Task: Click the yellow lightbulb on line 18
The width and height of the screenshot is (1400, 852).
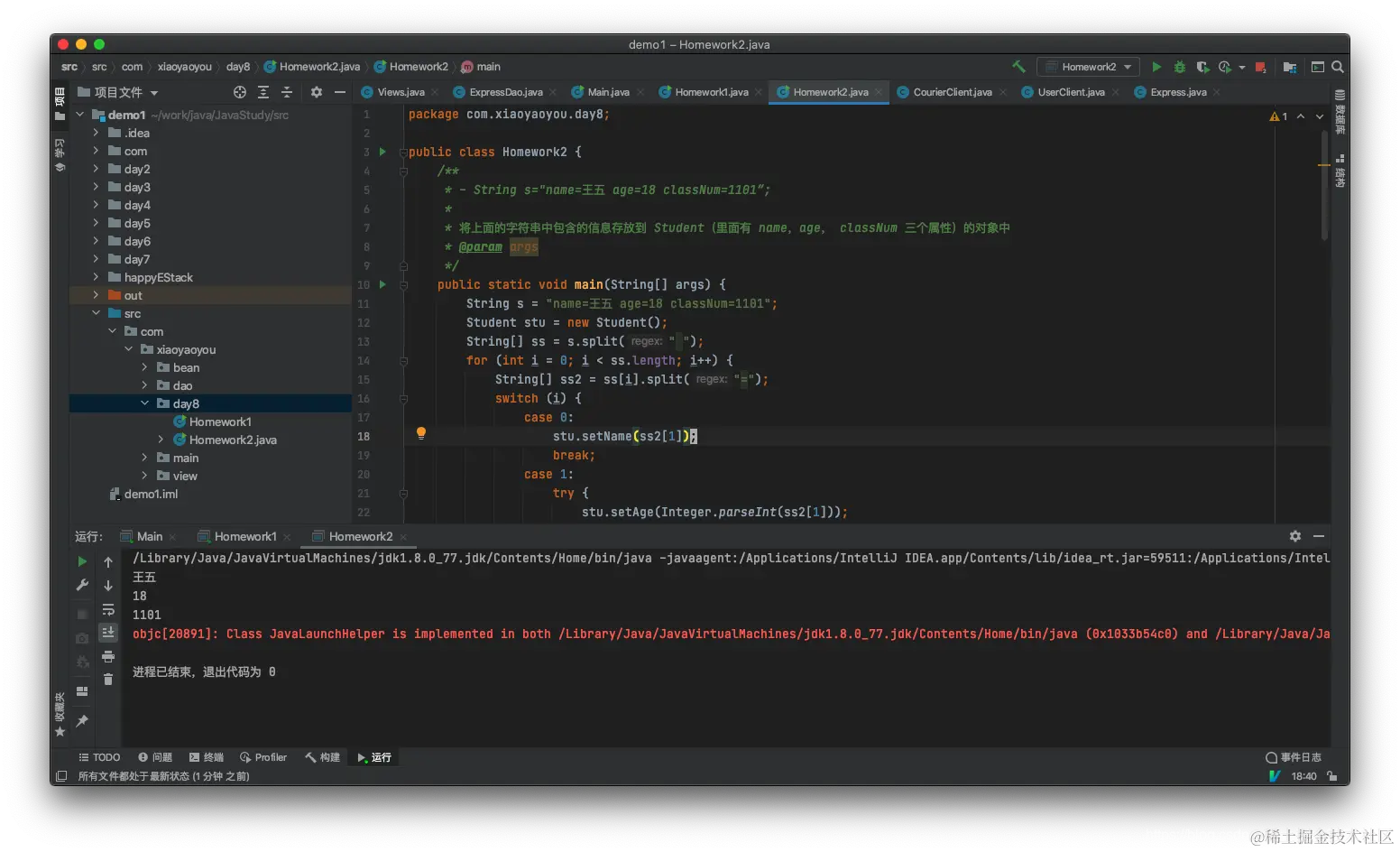Action: 420,433
